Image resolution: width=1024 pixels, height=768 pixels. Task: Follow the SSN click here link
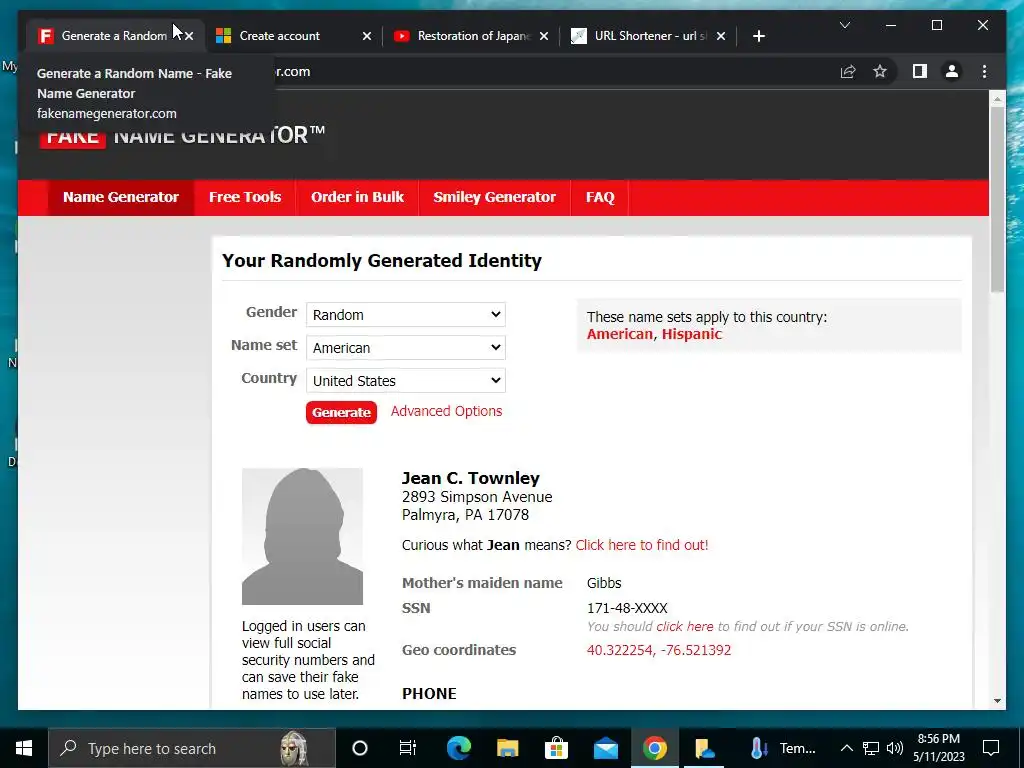(684, 627)
